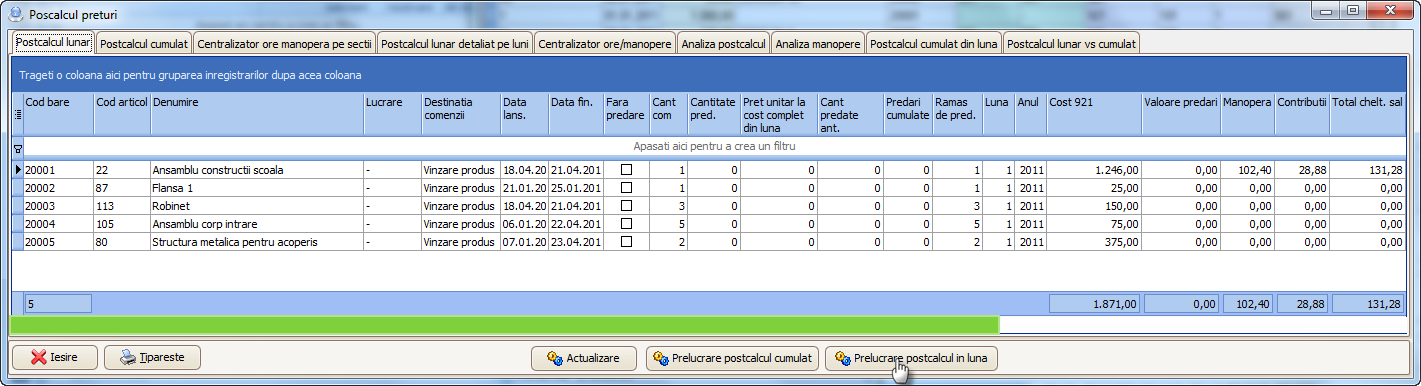Sort by Valoare predari column header
The image size is (1421, 386).
point(1182,114)
